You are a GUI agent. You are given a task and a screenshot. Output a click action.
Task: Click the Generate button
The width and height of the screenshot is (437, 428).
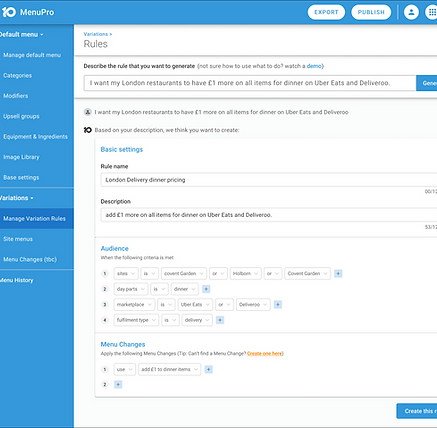(x=427, y=83)
